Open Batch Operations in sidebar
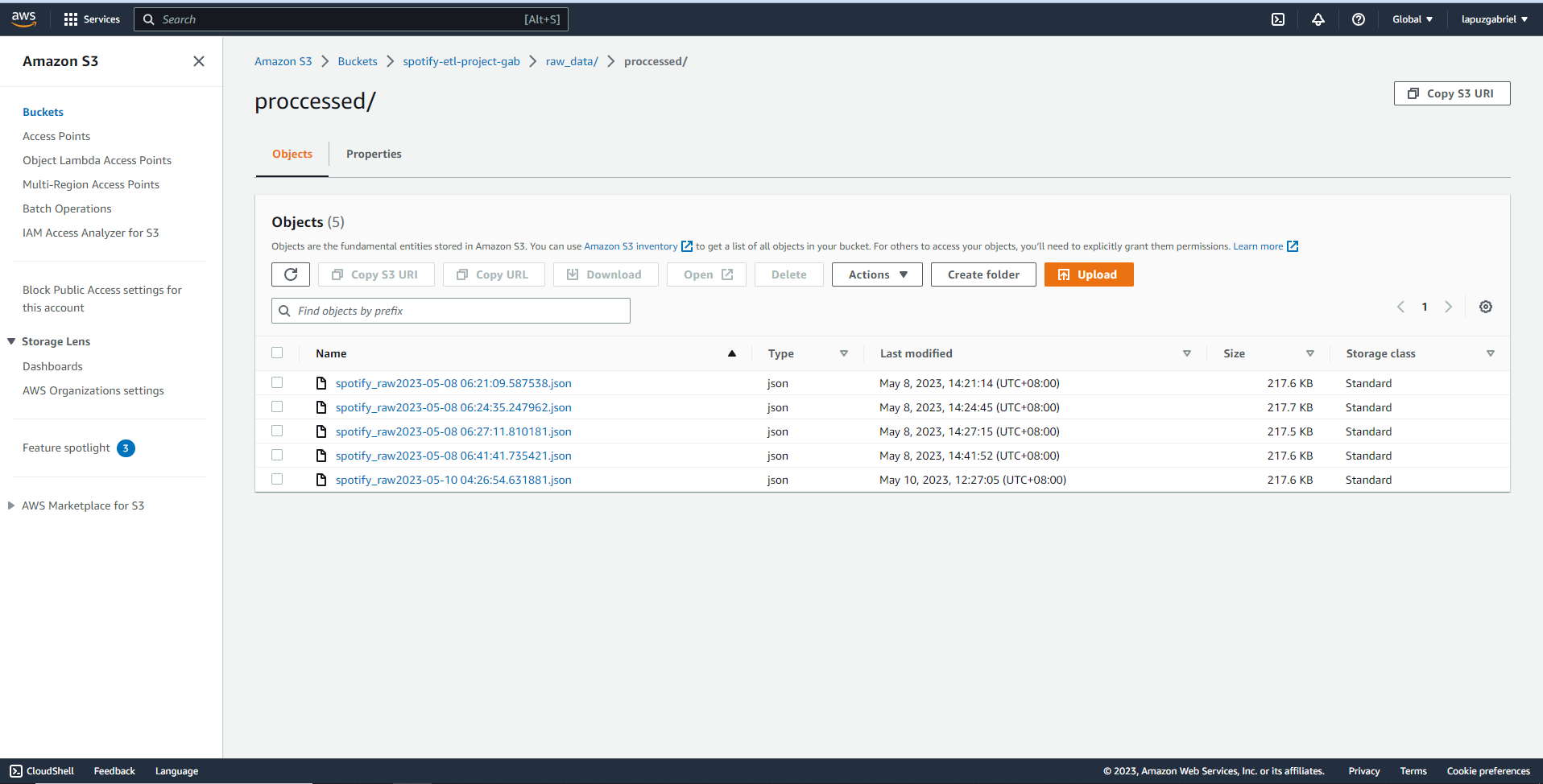1543x784 pixels. tap(67, 208)
